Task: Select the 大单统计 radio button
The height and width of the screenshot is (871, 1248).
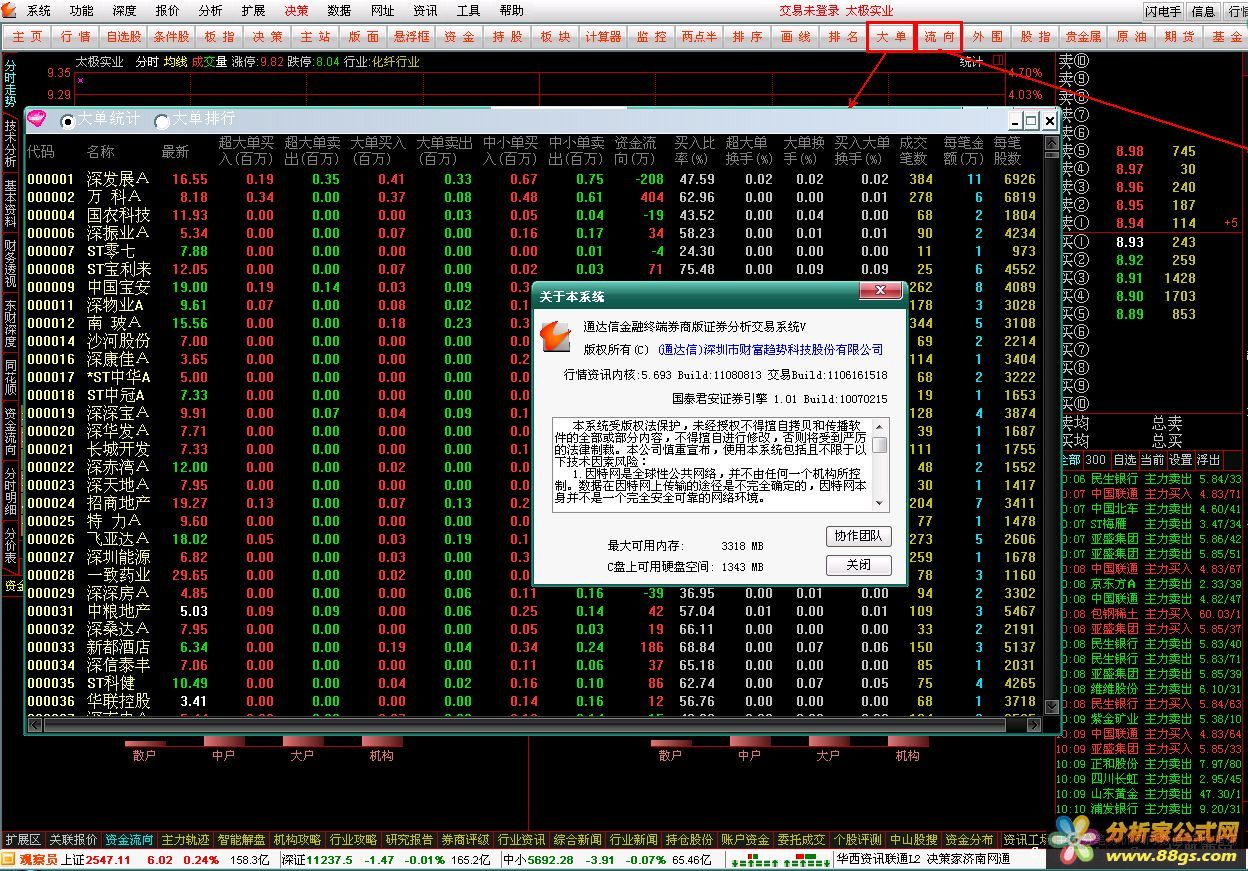Action: pos(68,121)
